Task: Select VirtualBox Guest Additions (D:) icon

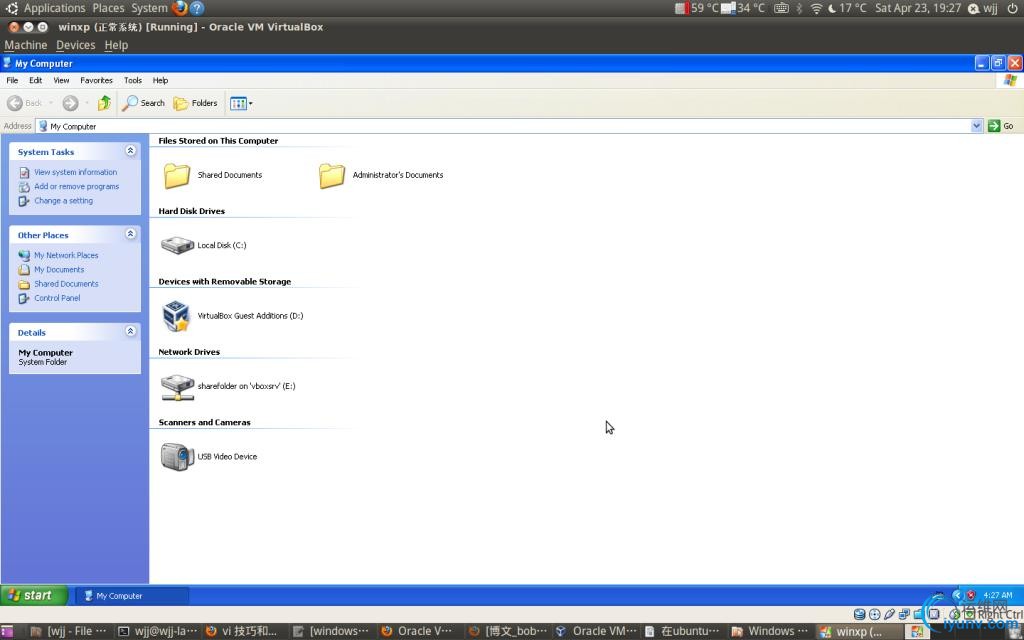Action: (176, 316)
